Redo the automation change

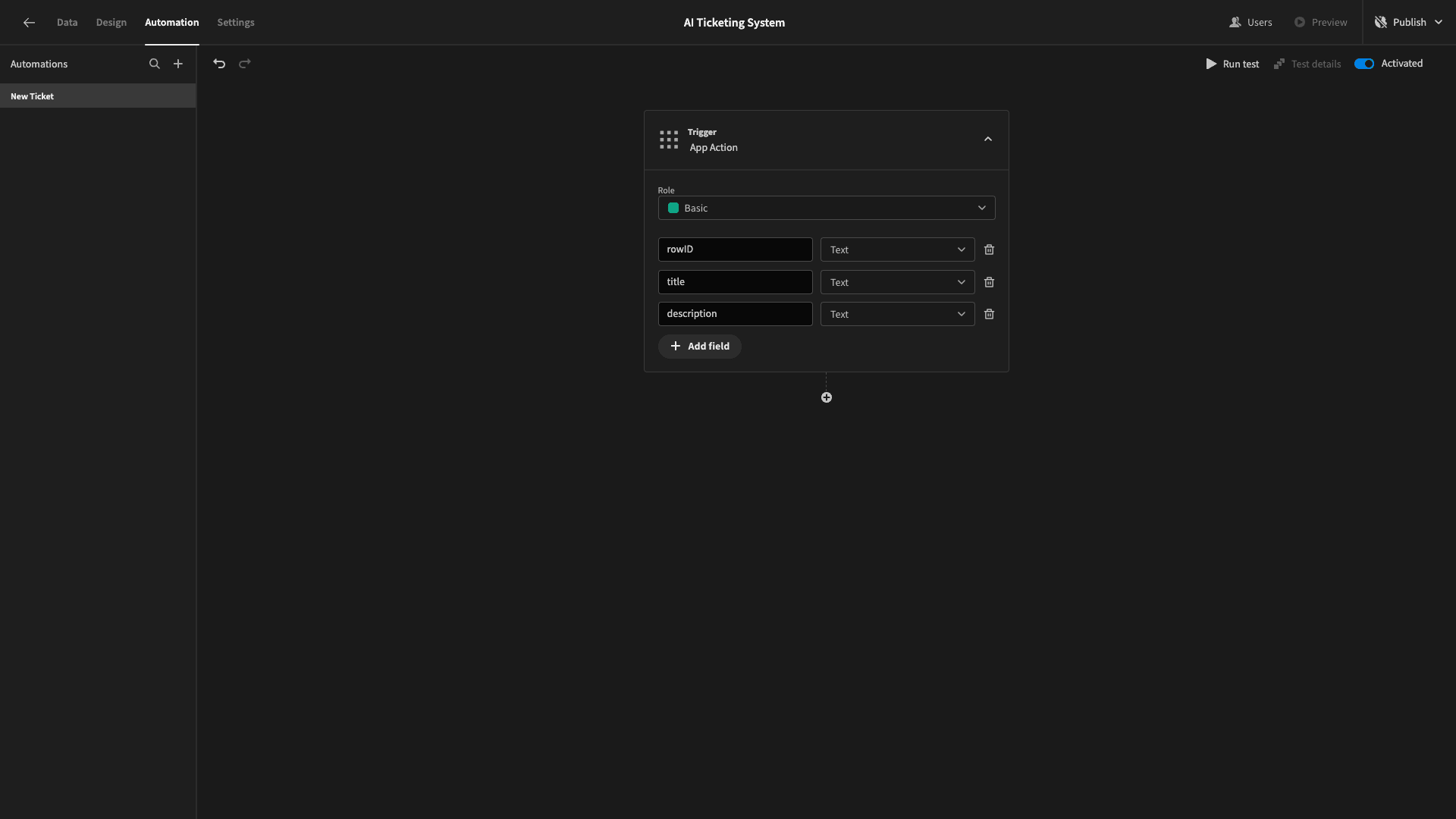click(x=245, y=64)
